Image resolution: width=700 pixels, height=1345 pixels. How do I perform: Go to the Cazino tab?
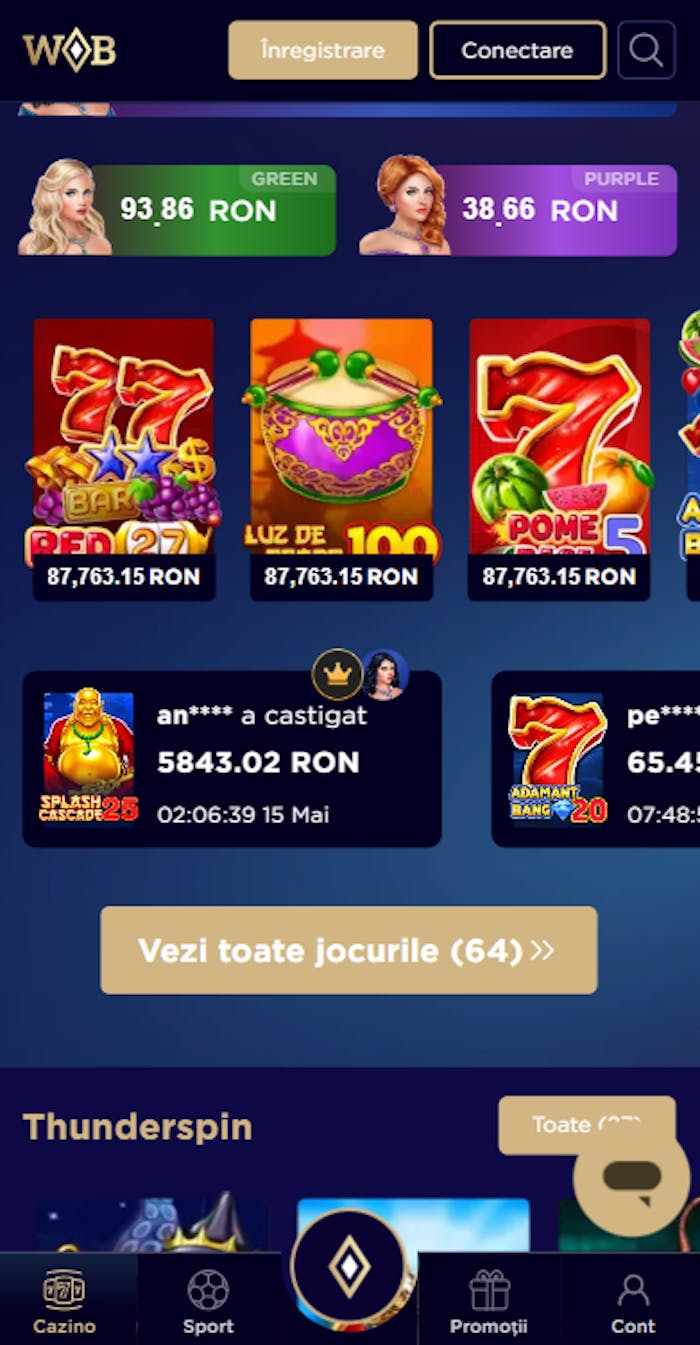65,1300
